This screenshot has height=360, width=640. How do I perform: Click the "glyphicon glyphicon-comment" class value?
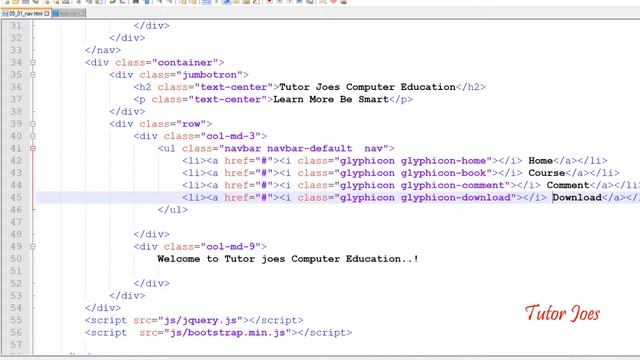tap(422, 185)
